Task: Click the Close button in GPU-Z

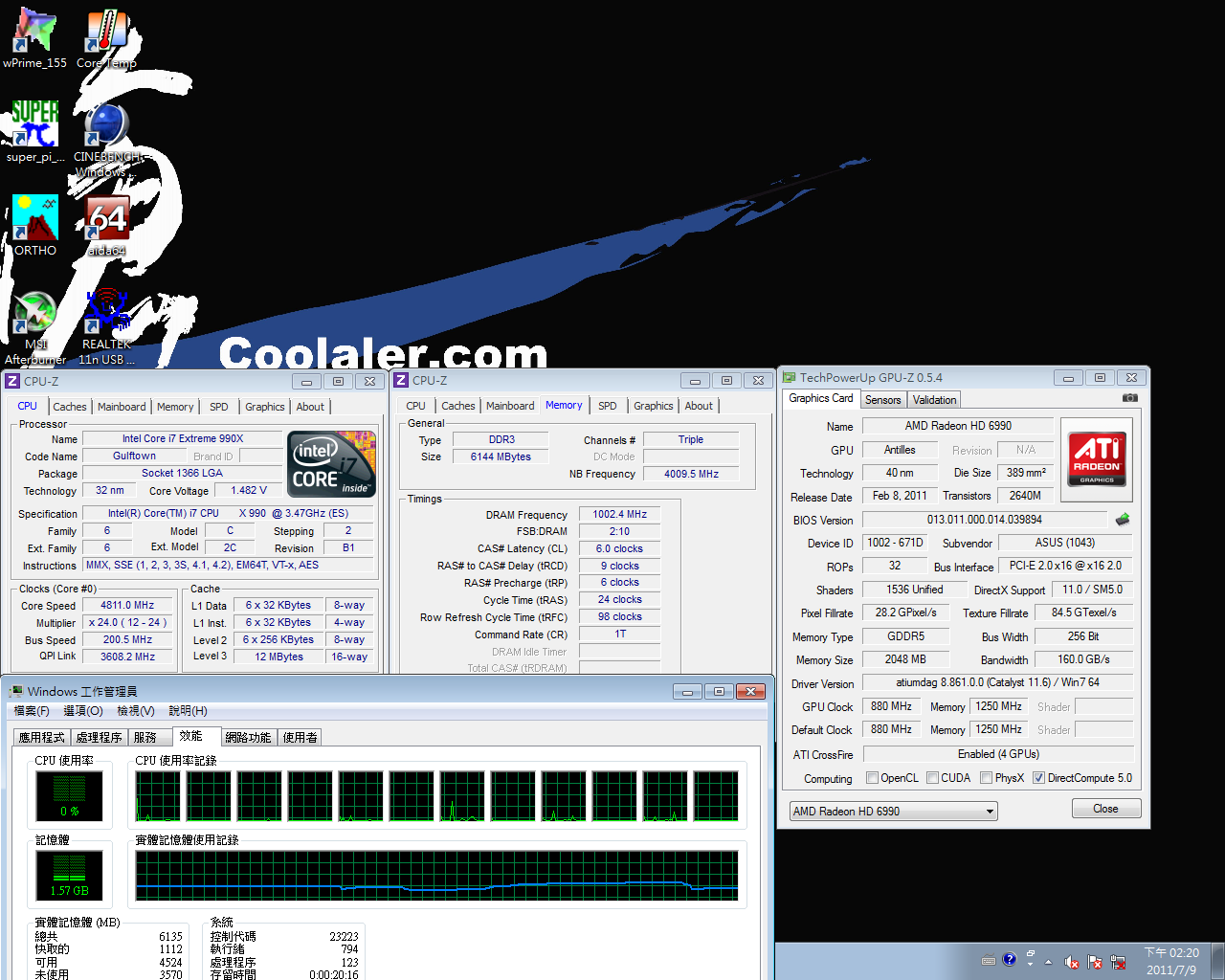Action: [1105, 809]
